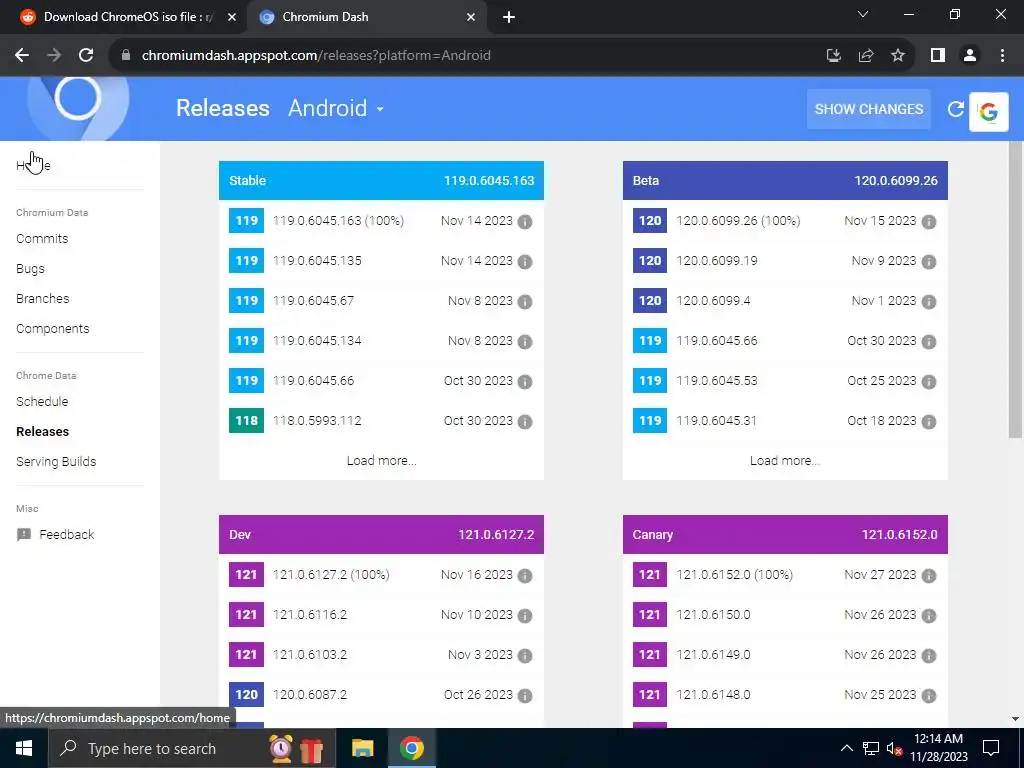Open info icon for 121.0.6148.0 canary

pyautogui.click(x=929, y=696)
